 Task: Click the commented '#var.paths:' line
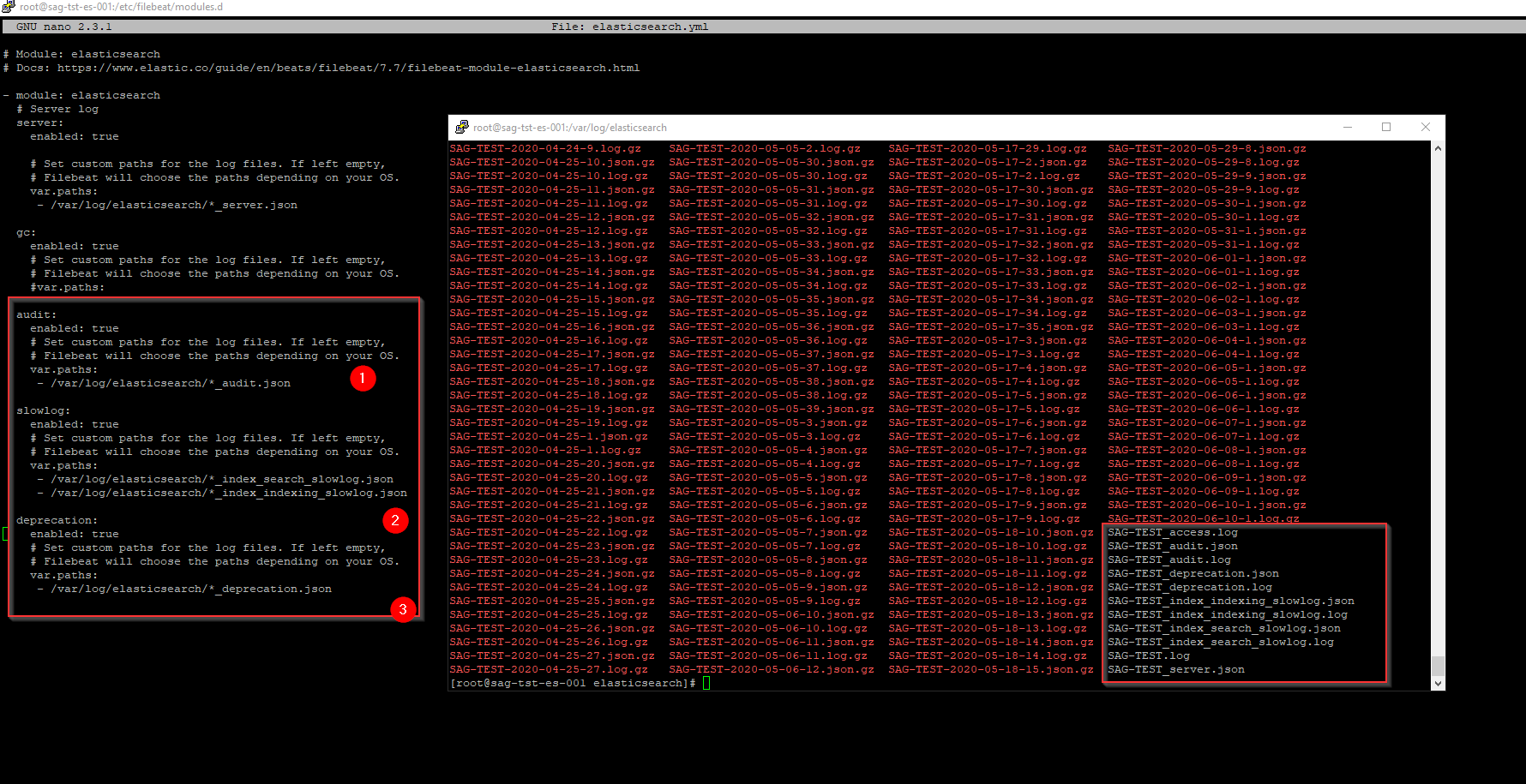coord(68,287)
